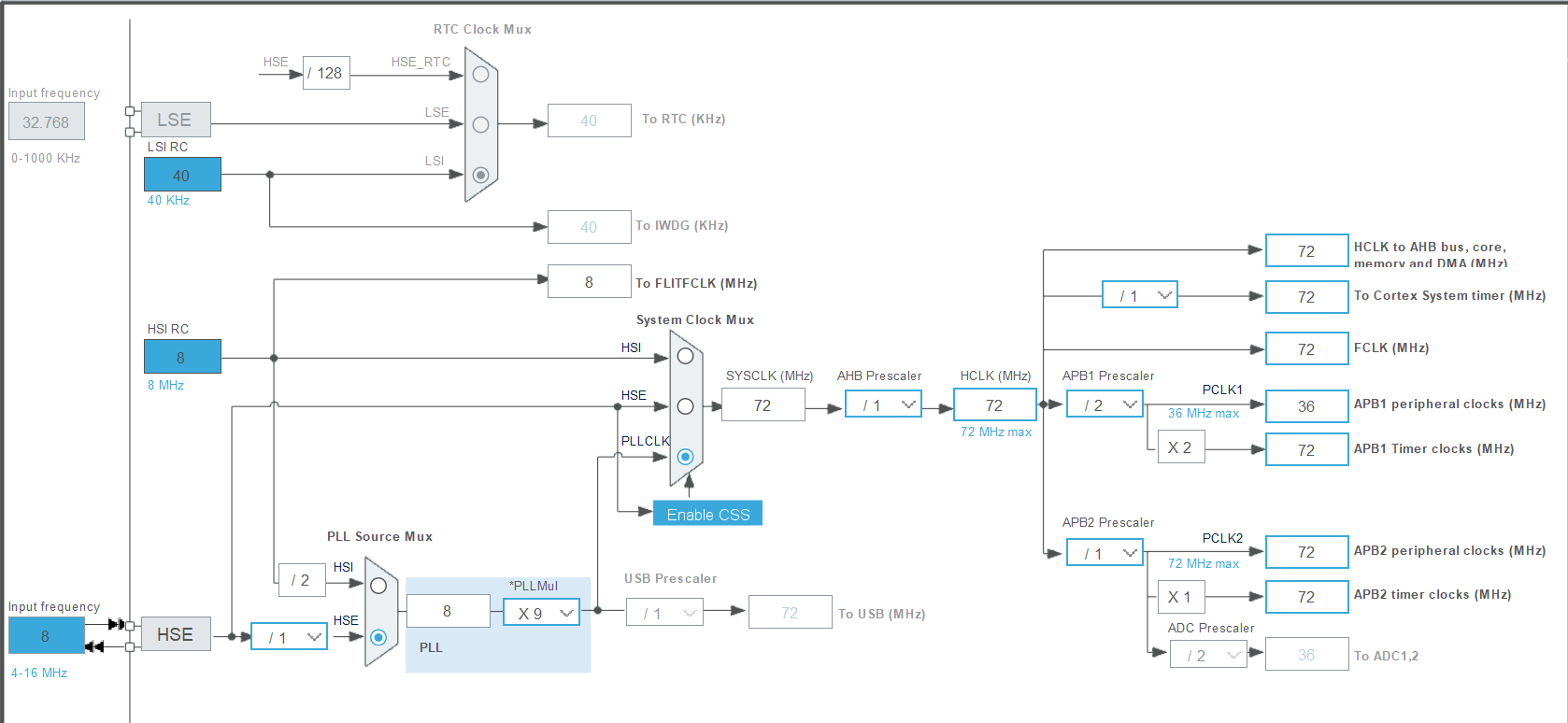This screenshot has height=723, width=1568.
Task: Click the To ADC1,2 value box
Action: pyautogui.click(x=1306, y=654)
